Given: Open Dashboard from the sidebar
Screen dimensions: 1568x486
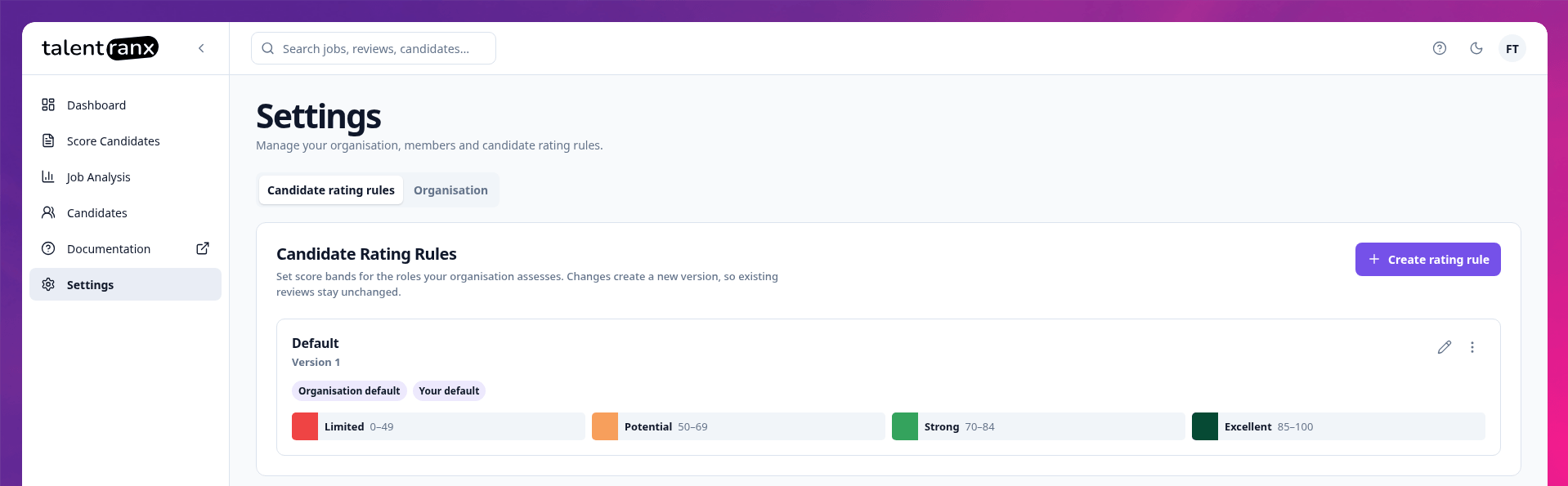Looking at the screenshot, I should [x=125, y=105].
